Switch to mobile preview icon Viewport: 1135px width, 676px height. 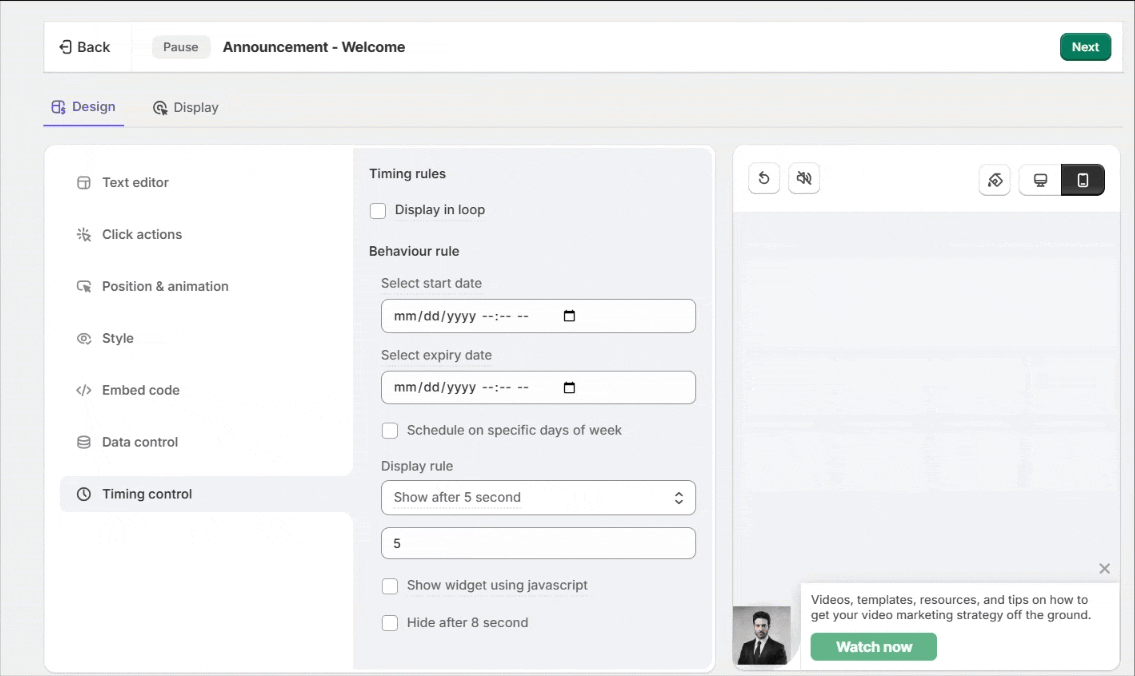1082,180
